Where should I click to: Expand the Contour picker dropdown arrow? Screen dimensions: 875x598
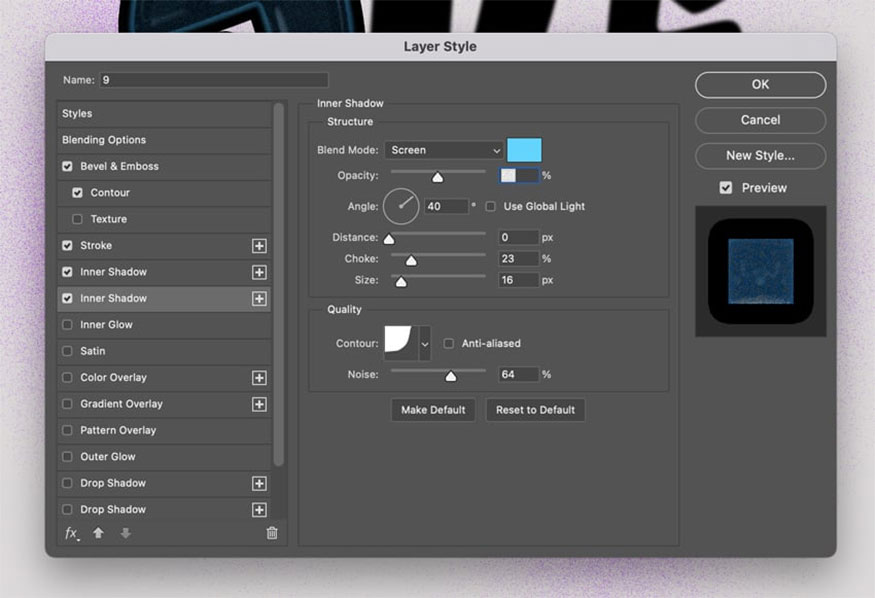(425, 343)
